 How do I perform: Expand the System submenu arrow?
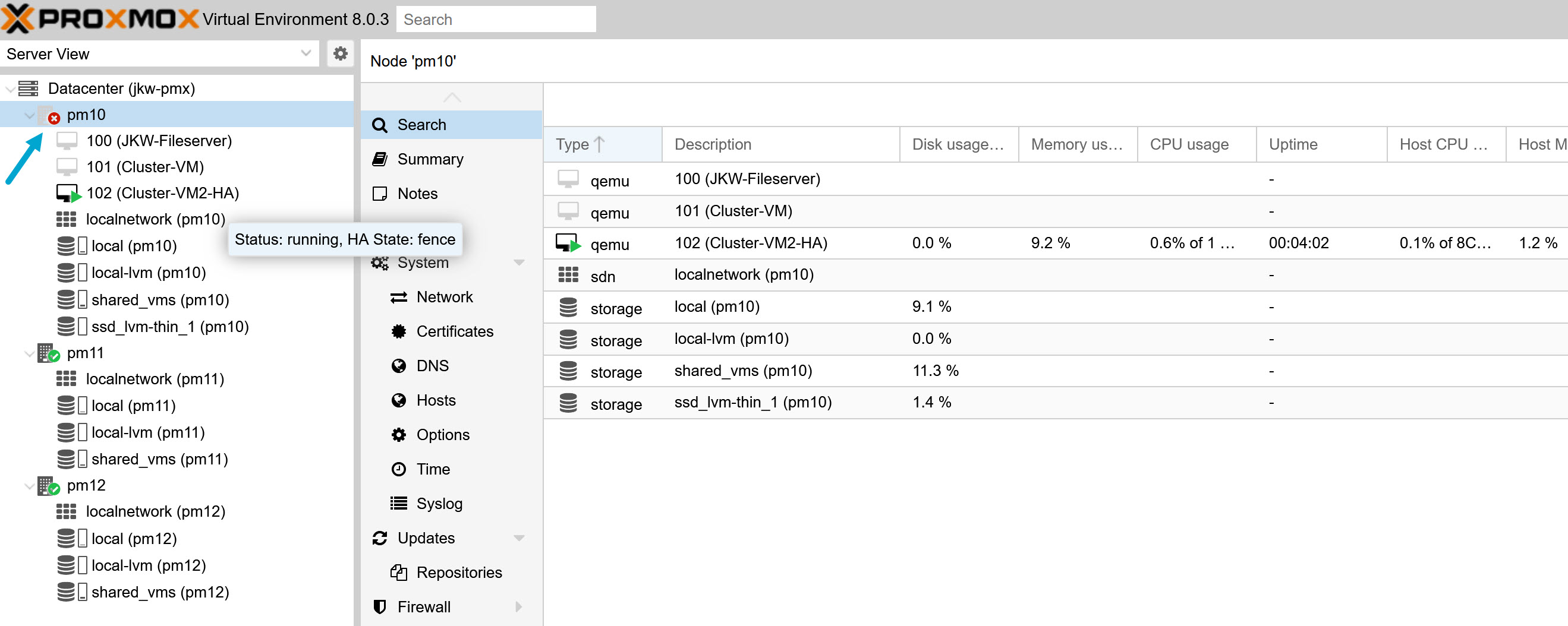click(519, 262)
